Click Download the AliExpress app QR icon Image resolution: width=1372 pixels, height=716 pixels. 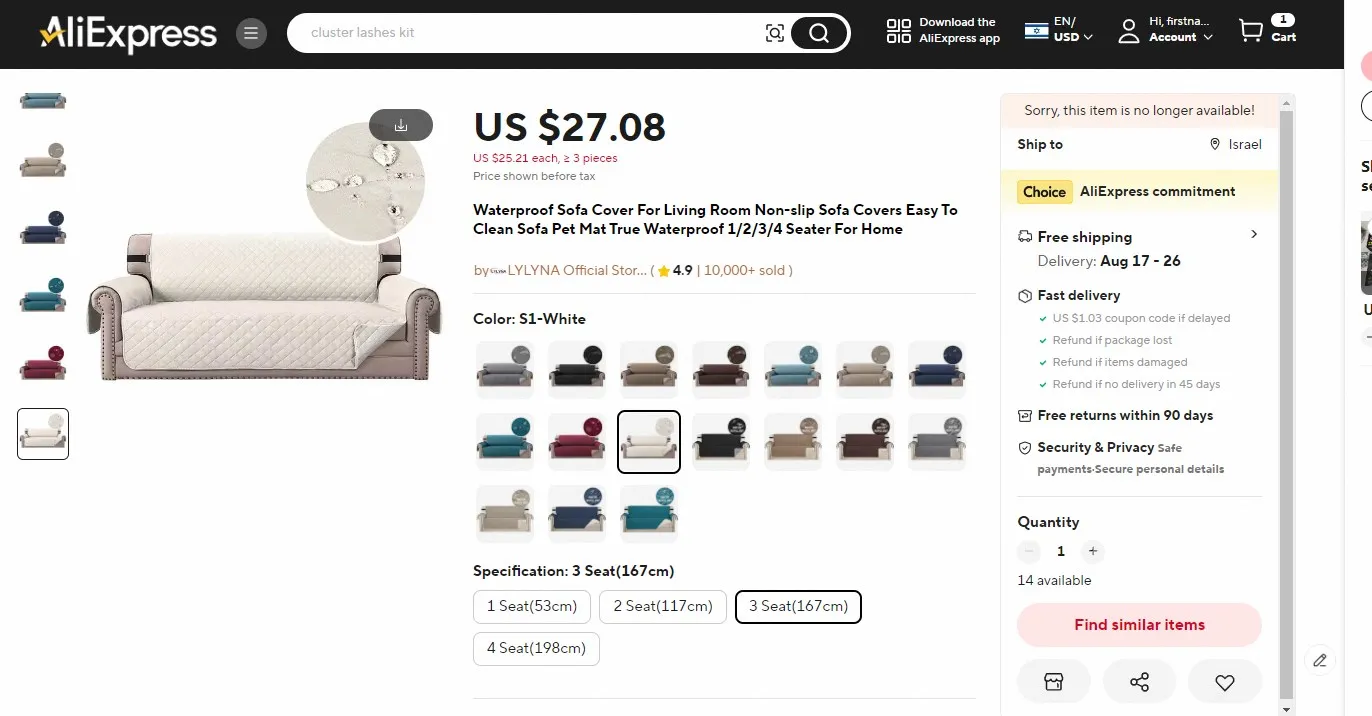899,31
